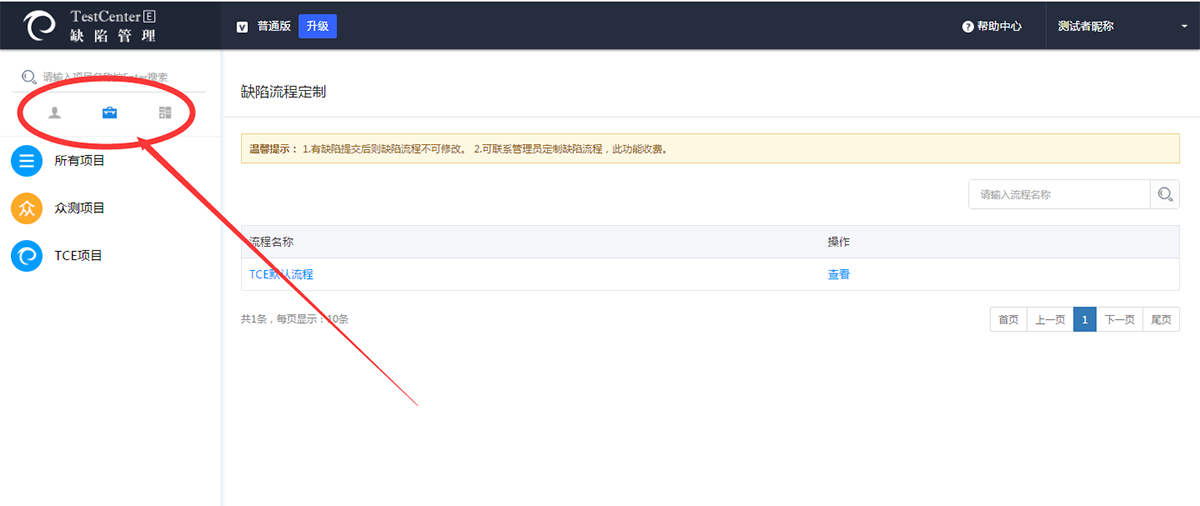Click the blue TCE项目 swirl icon
Image resolution: width=1200 pixels, height=506 pixels.
pyautogui.click(x=27, y=256)
